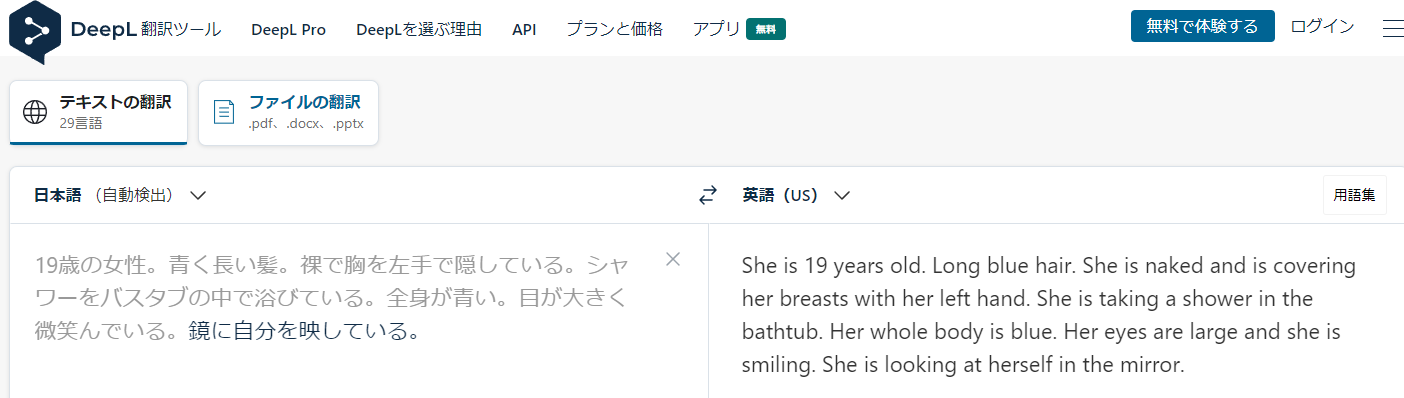Open DeepLを選ぶ理由 in the navigation
This screenshot has width=1404, height=398.
point(419,30)
